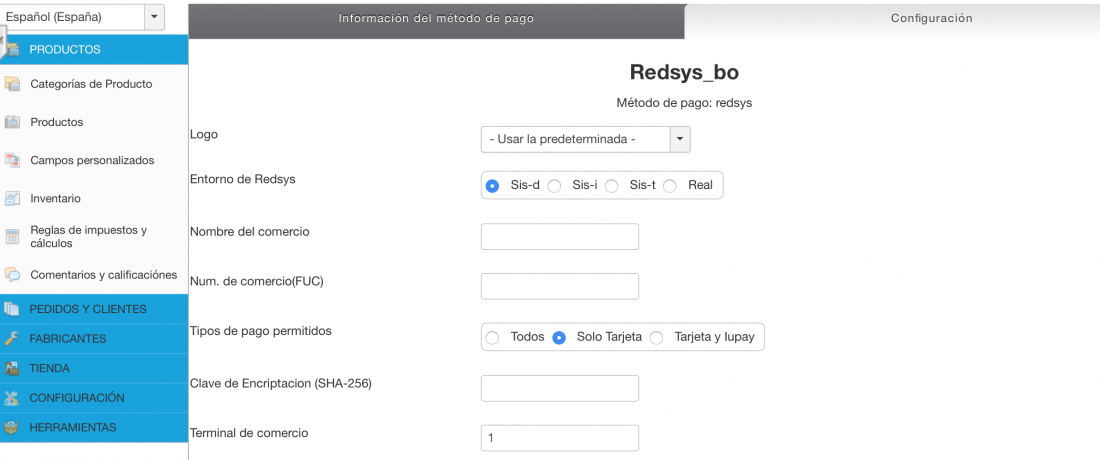The height and width of the screenshot is (460, 1100).
Task: Open the Configuración tab
Action: click(932, 19)
